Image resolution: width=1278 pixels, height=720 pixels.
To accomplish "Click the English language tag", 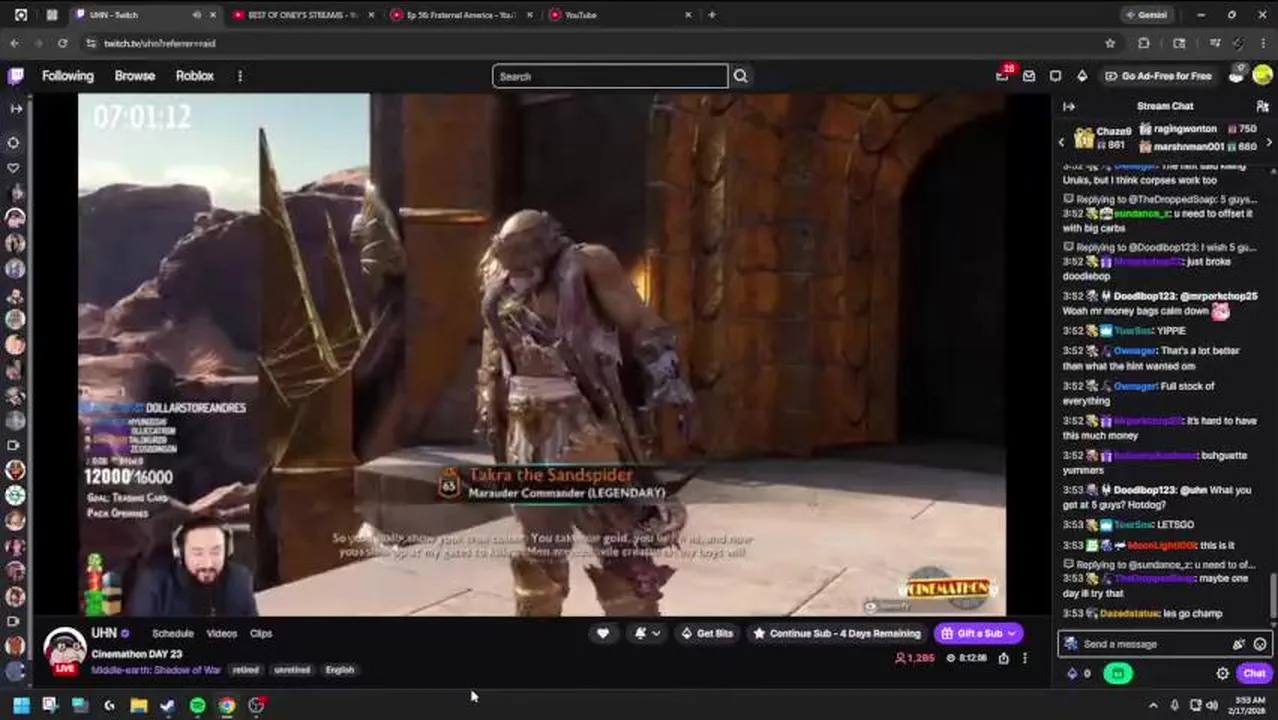I will [340, 670].
